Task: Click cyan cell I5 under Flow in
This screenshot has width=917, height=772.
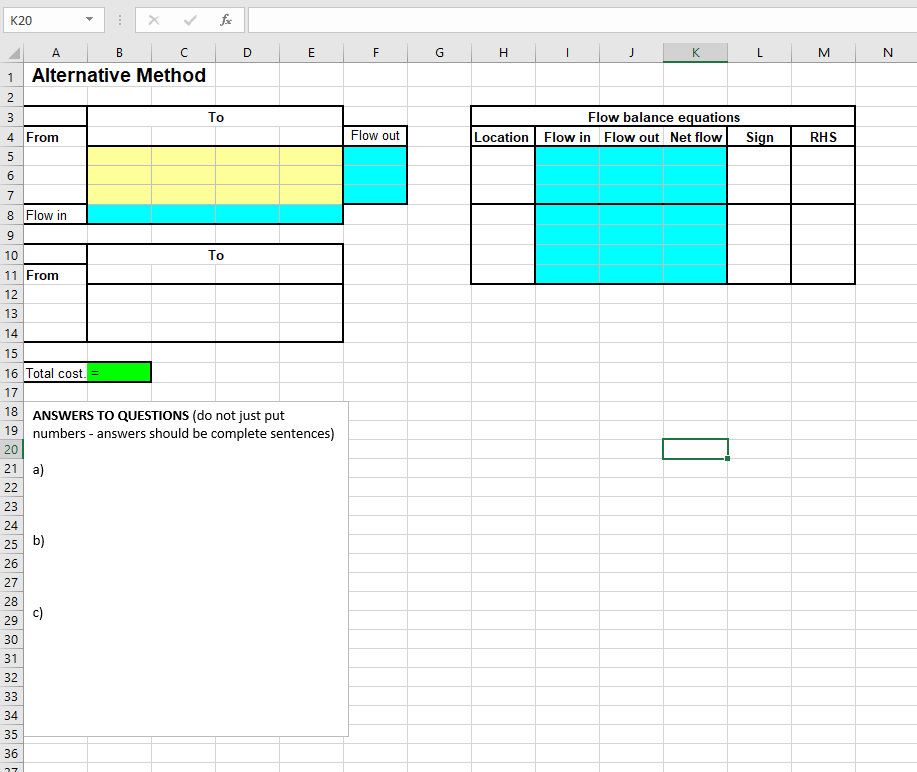Action: click(567, 156)
